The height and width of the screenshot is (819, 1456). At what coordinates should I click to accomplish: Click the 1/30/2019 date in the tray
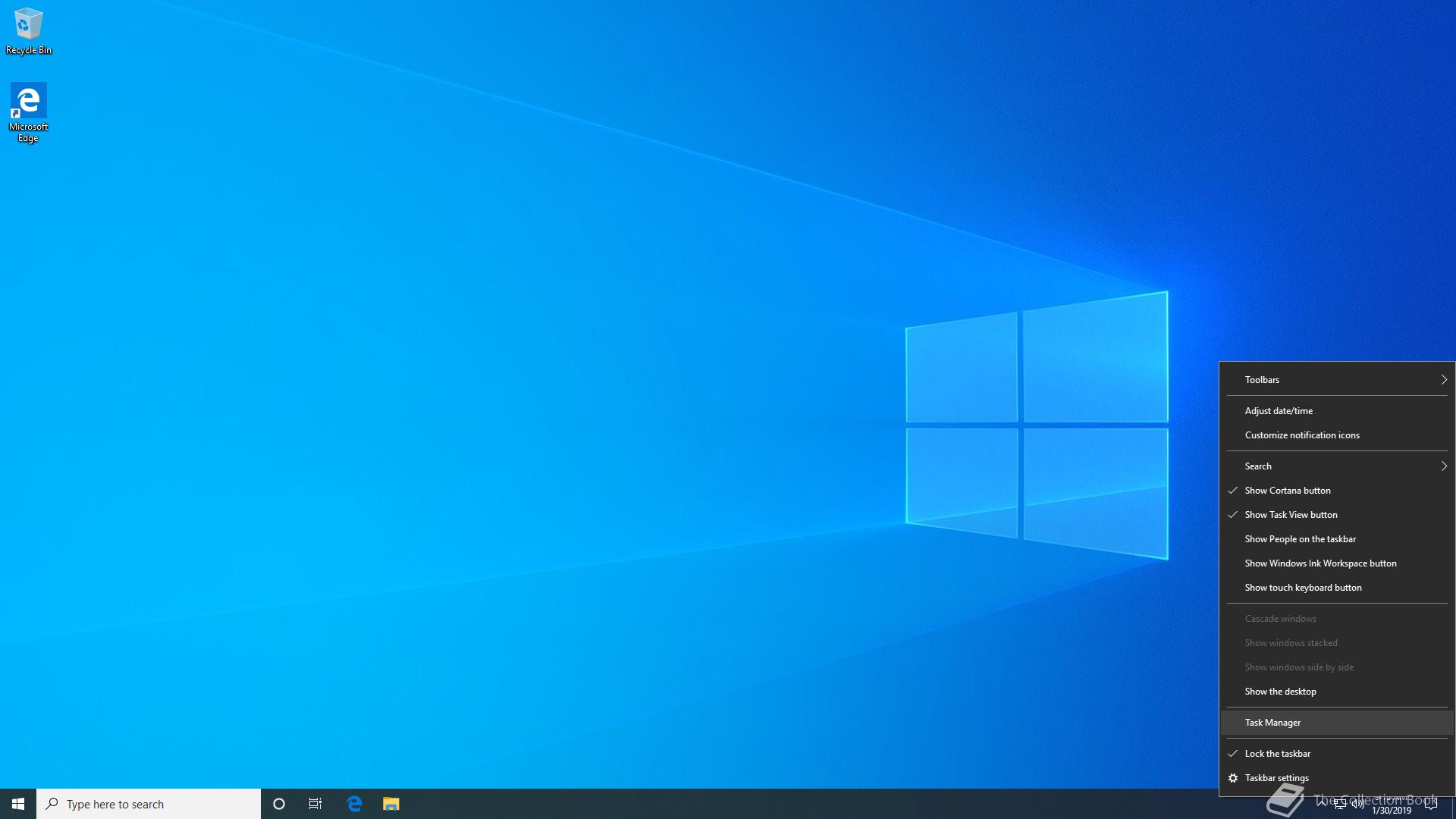coord(1392,811)
